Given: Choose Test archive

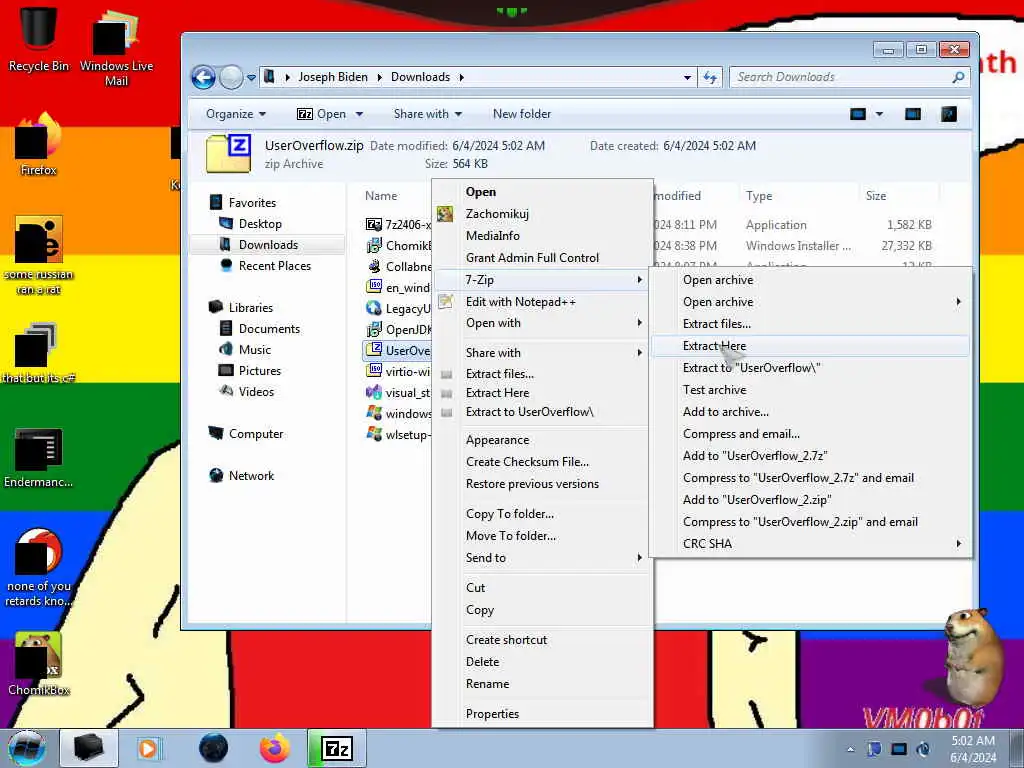Looking at the screenshot, I should coord(810,390).
